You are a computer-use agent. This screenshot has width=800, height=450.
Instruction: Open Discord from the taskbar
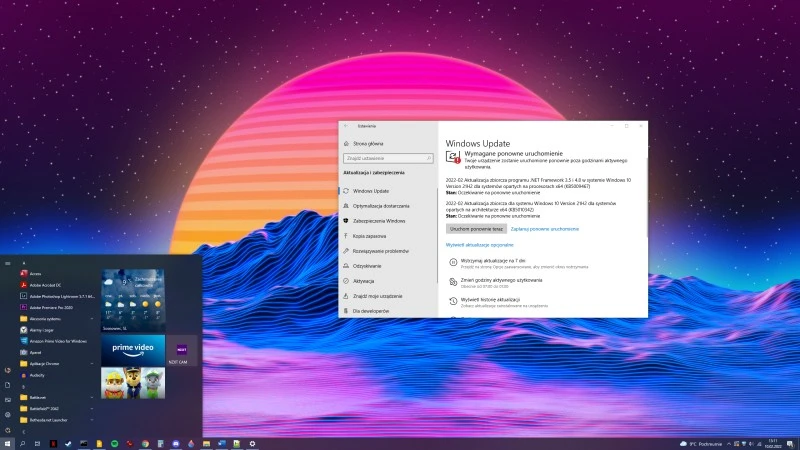pos(176,444)
